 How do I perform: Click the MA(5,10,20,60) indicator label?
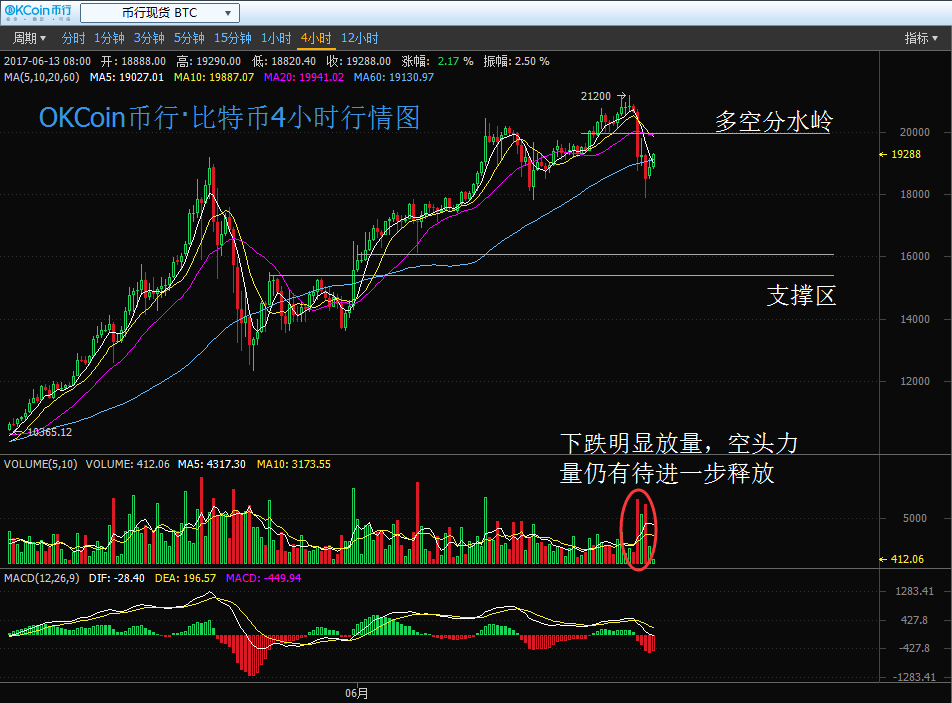coord(44,77)
